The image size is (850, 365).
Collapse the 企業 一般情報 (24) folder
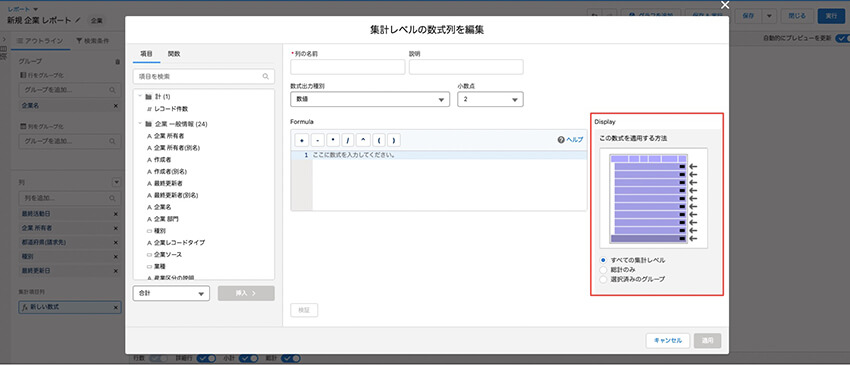(x=140, y=124)
